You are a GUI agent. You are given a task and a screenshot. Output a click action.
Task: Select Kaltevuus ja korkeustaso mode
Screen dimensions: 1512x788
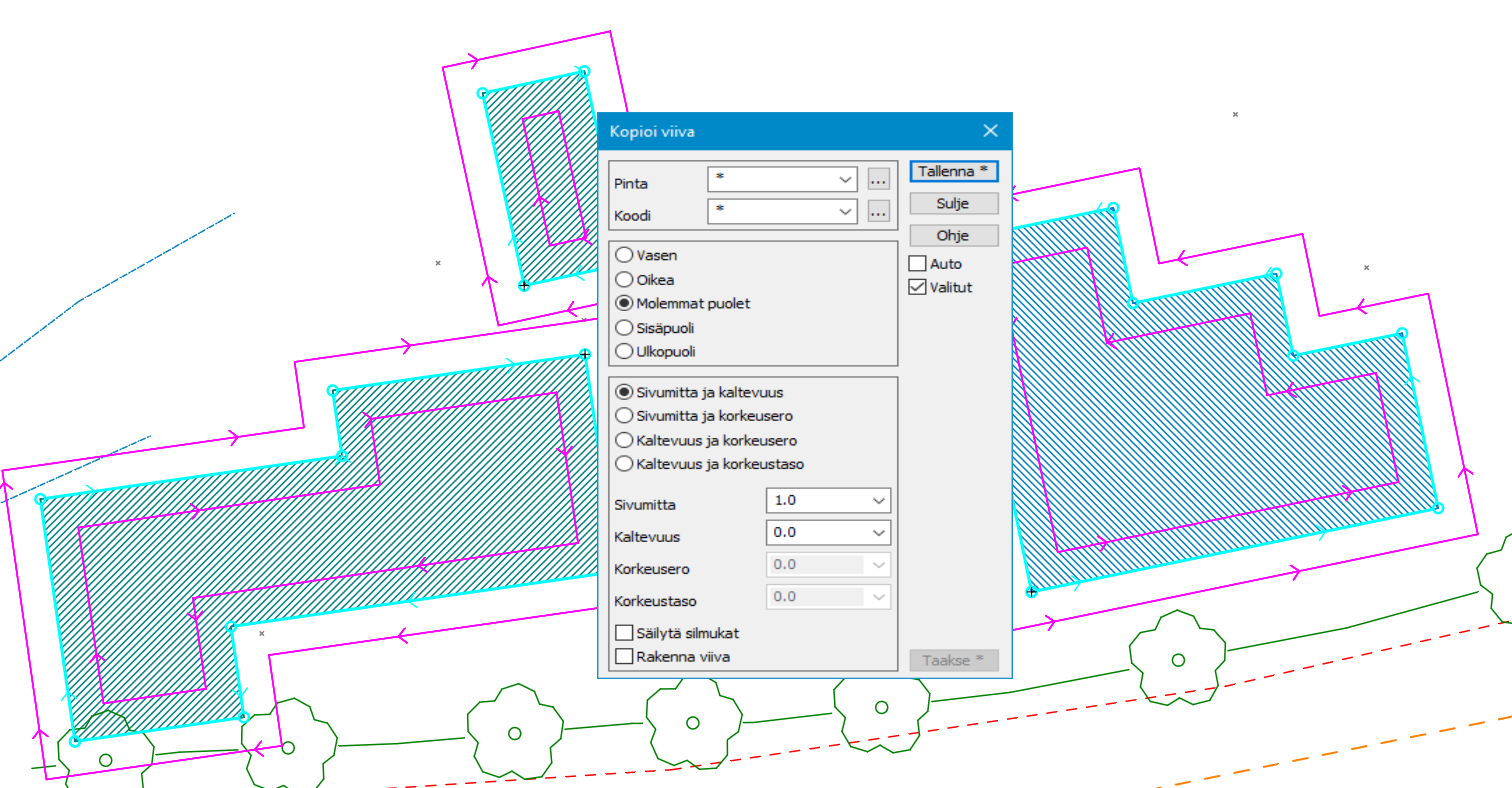(624, 464)
